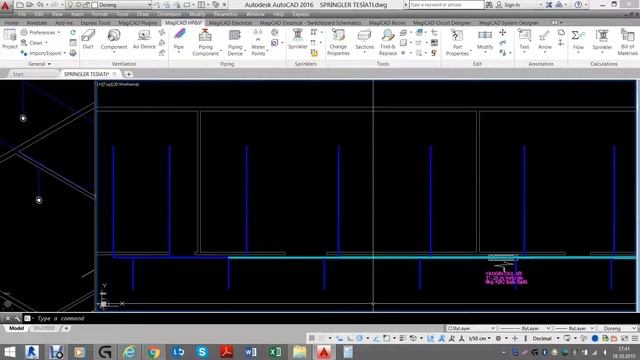This screenshot has height=360, width=640.
Task: Open the Part Properties tool
Action: click(457, 42)
